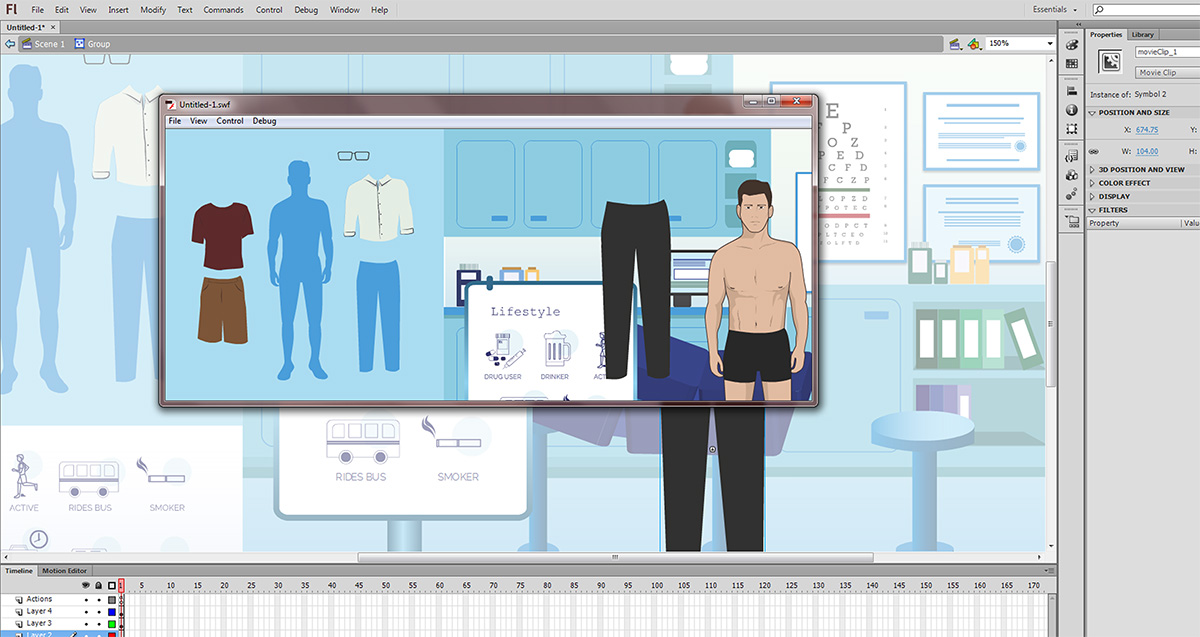Image resolution: width=1200 pixels, height=637 pixels.
Task: Open the Code Snippets panel icon
Action: pyautogui.click(x=1072, y=156)
